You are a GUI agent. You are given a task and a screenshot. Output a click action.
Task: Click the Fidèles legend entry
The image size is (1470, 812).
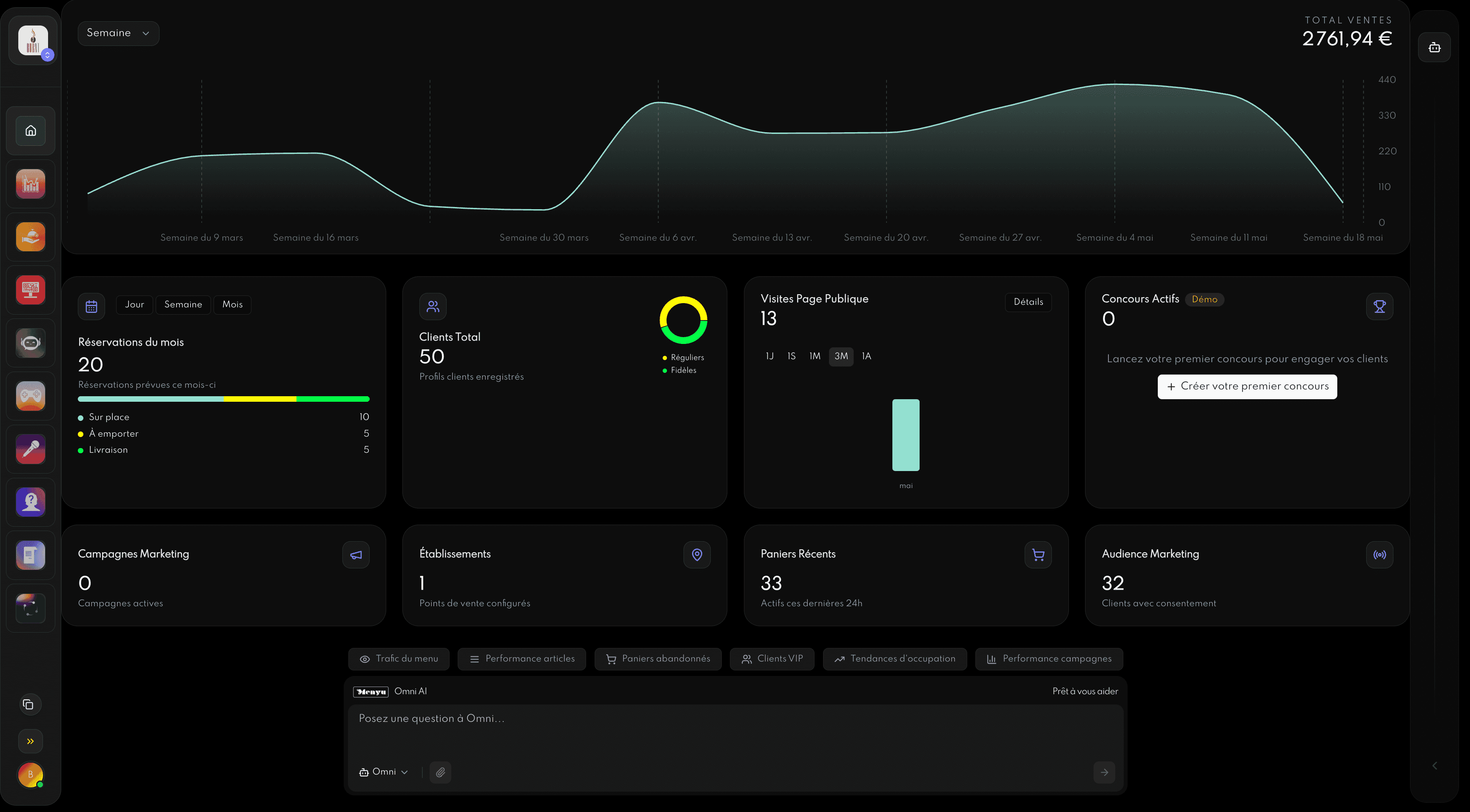pyautogui.click(x=680, y=370)
